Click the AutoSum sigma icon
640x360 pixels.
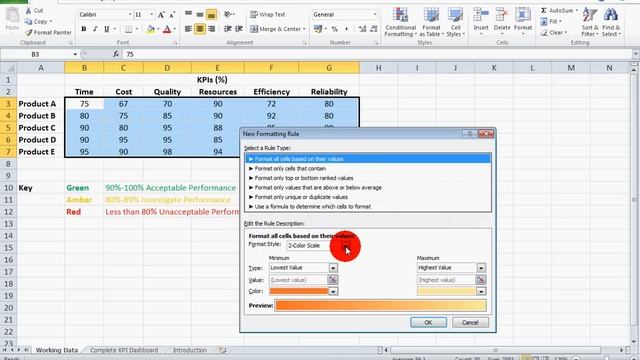(x=544, y=11)
